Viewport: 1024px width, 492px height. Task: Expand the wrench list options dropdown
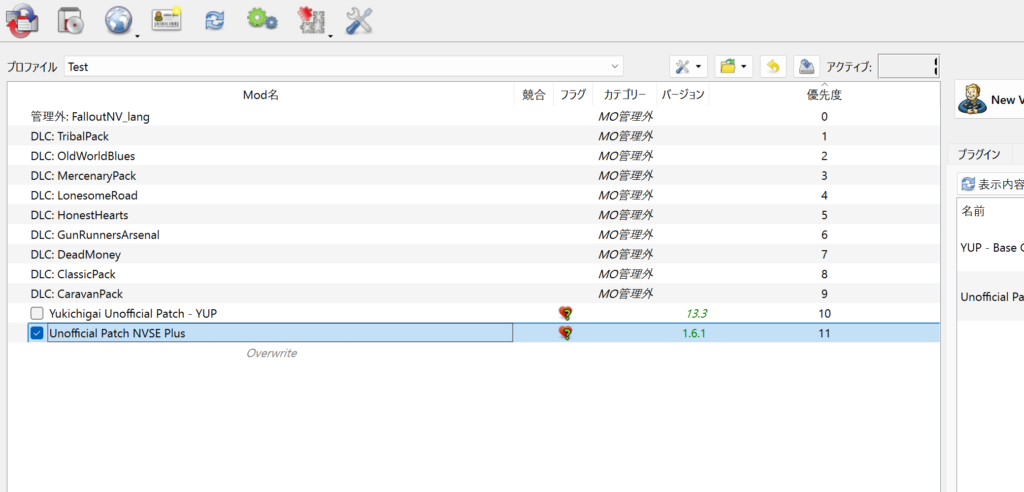tap(688, 67)
